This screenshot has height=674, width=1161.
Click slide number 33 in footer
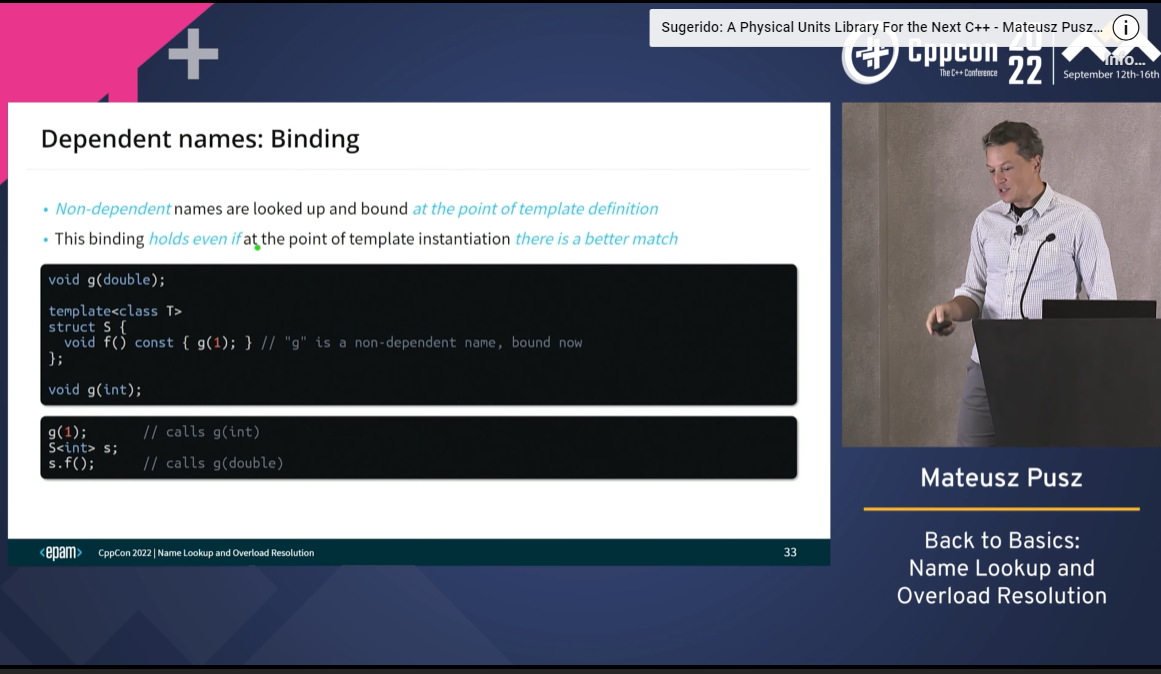coord(790,552)
